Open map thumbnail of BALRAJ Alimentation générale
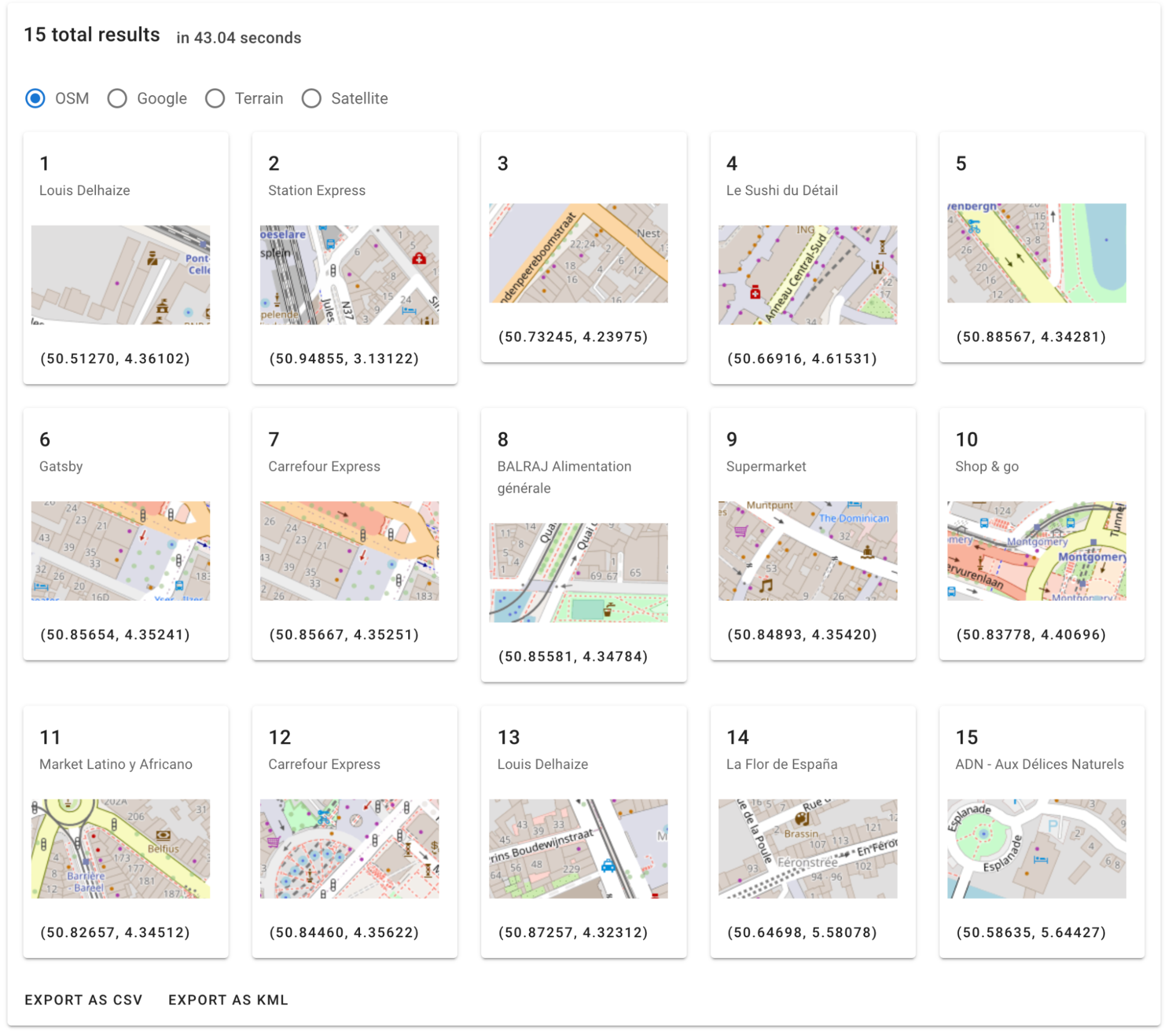Screen dimensions: 1176x1032 578,572
